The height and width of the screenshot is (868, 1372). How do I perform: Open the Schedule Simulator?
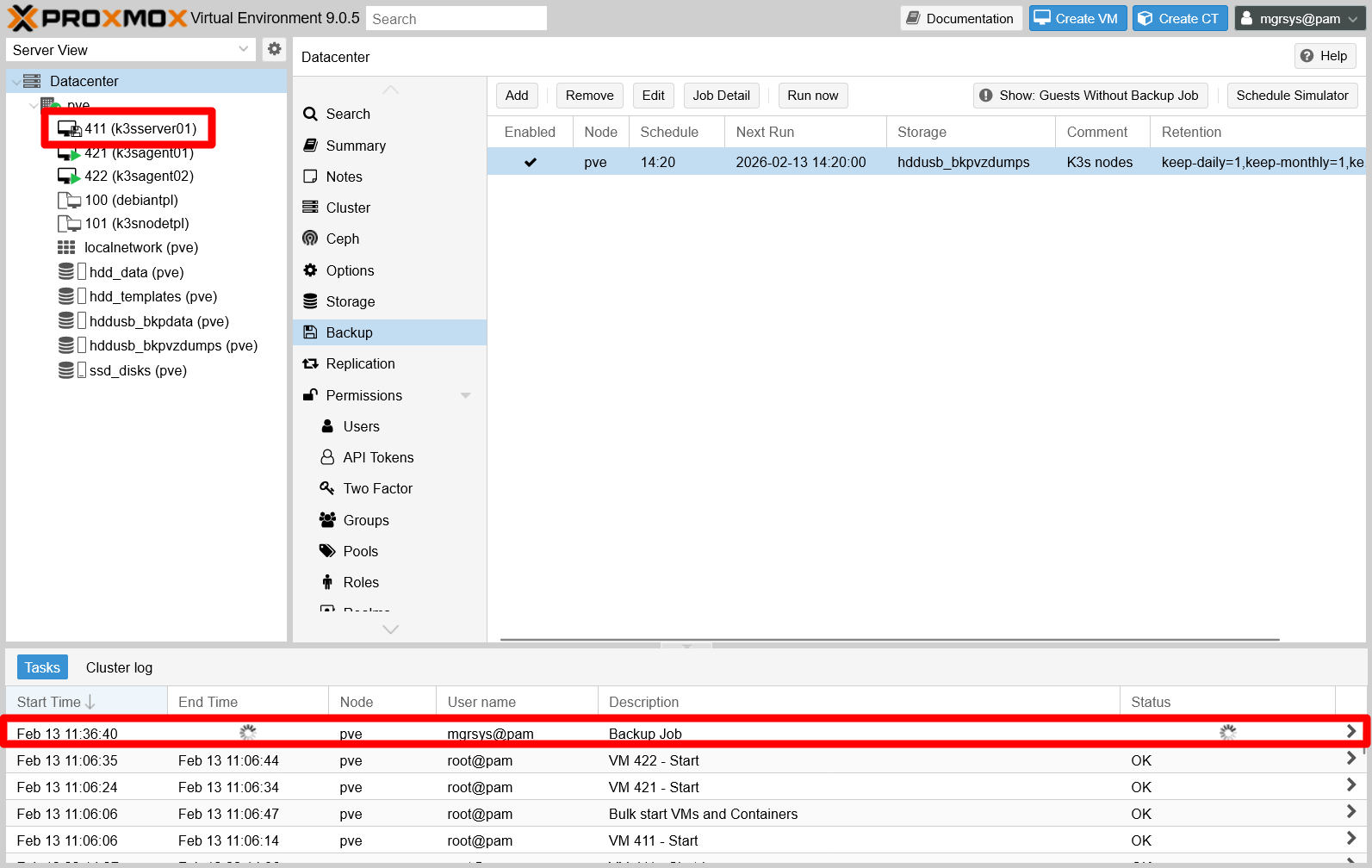click(x=1292, y=96)
